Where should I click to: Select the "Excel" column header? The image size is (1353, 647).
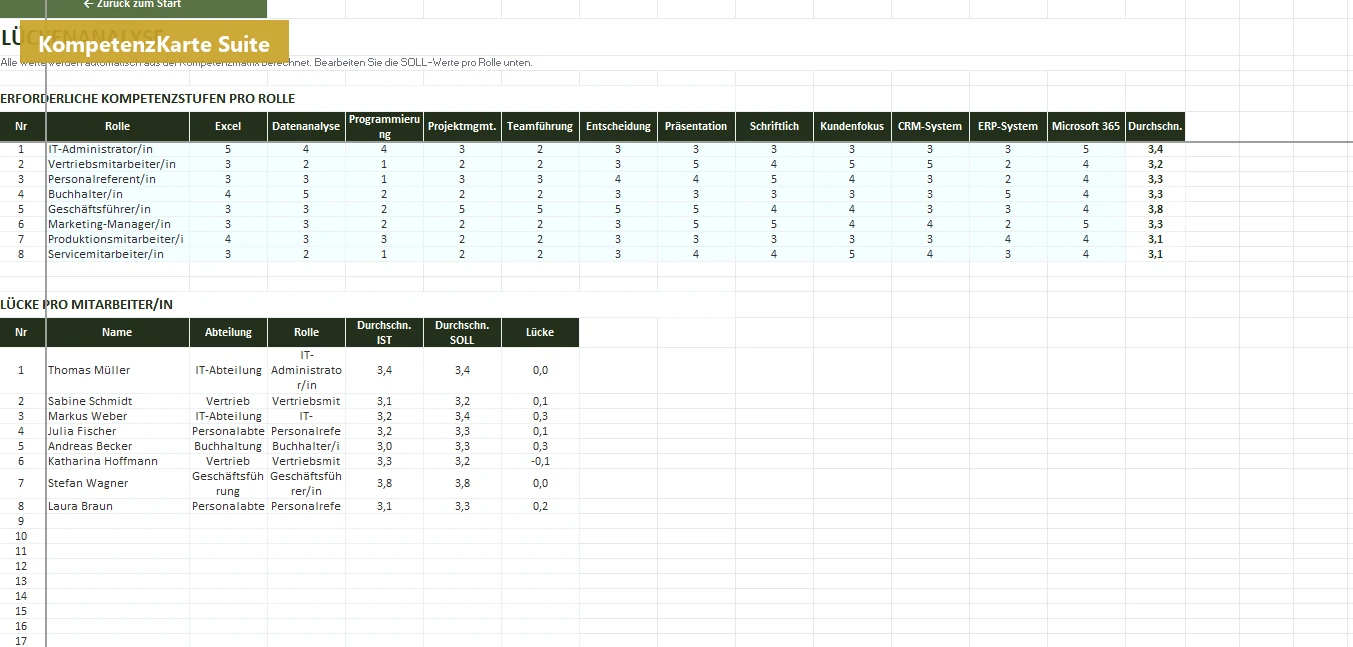pos(228,127)
